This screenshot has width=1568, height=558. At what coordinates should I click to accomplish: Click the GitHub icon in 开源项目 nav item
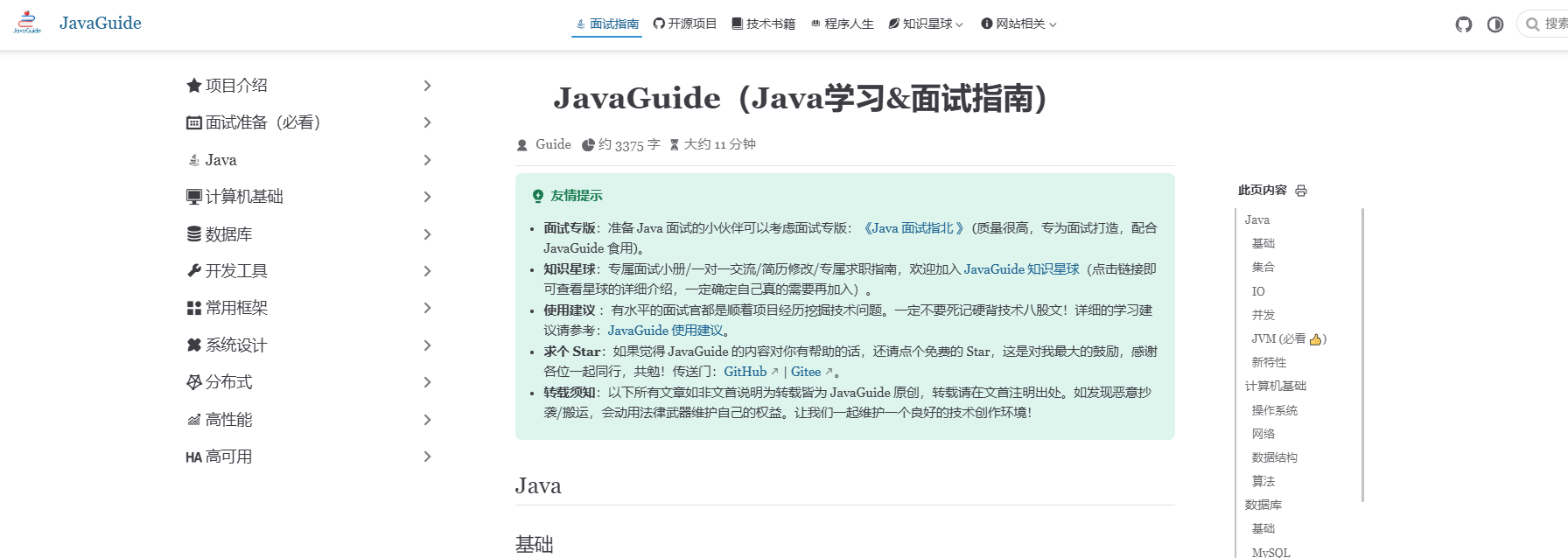(659, 24)
